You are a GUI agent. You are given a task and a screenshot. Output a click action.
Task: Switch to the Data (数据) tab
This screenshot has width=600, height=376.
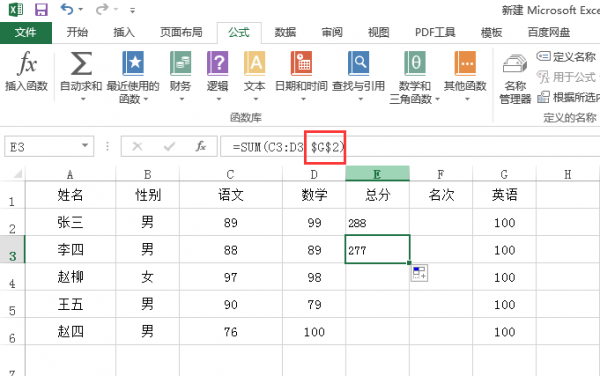coord(285,32)
